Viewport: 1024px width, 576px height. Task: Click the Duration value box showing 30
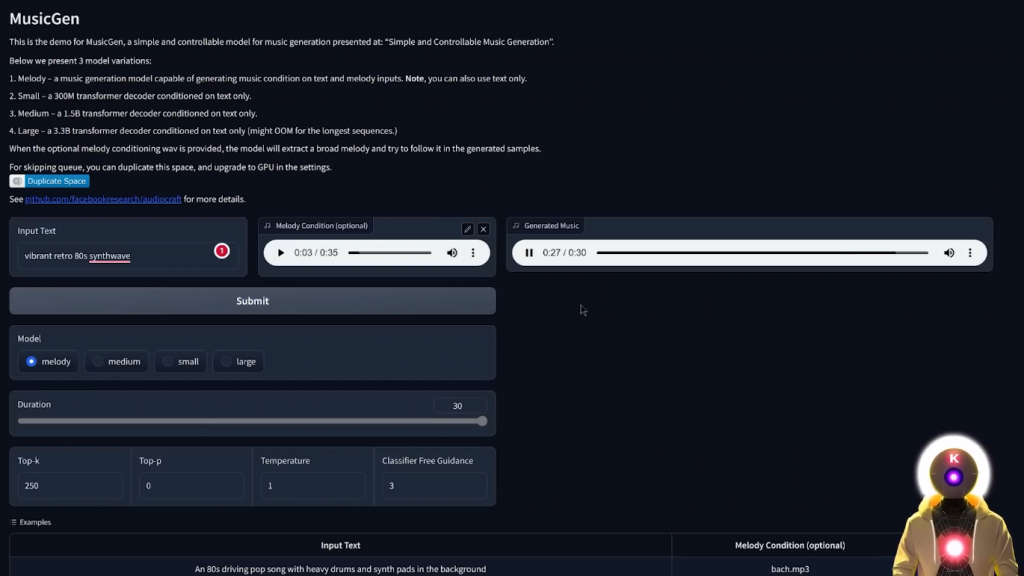(x=460, y=406)
